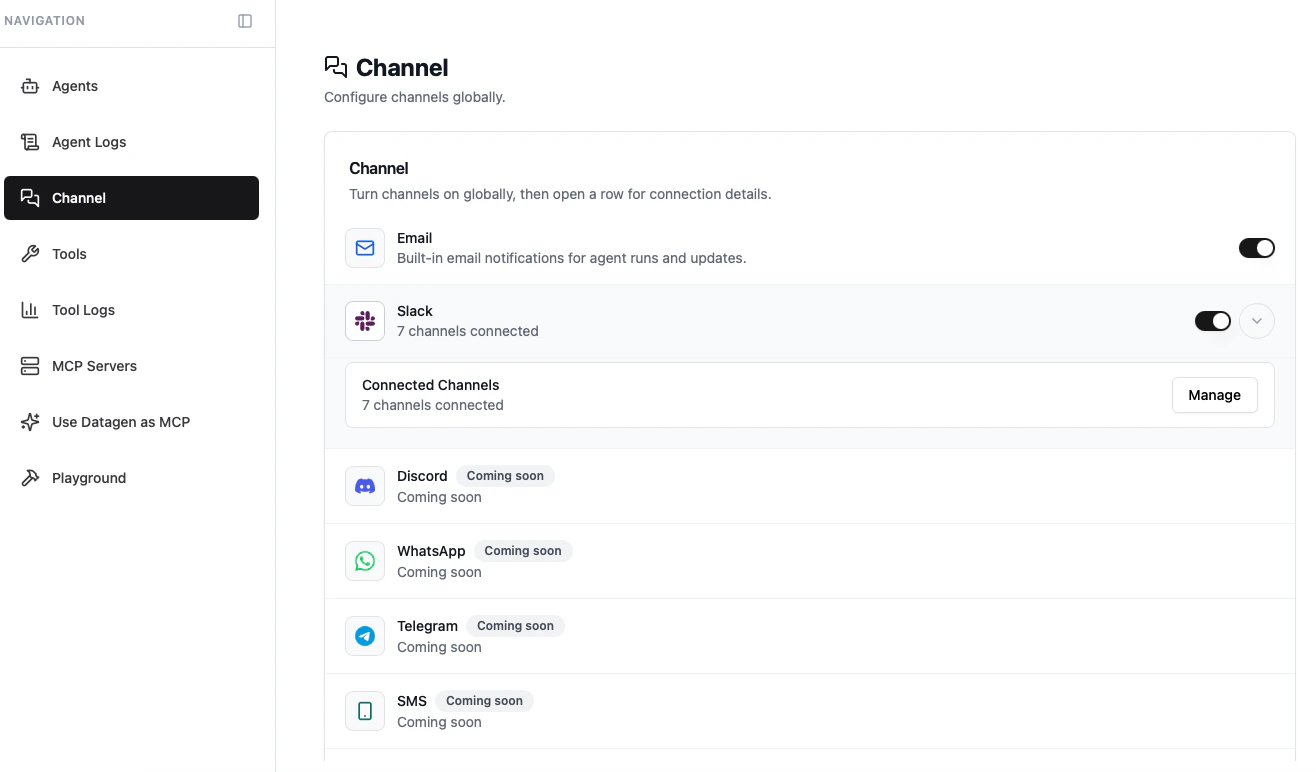Click the Tools wrench icon
The width and height of the screenshot is (1316, 772).
click(x=30, y=254)
